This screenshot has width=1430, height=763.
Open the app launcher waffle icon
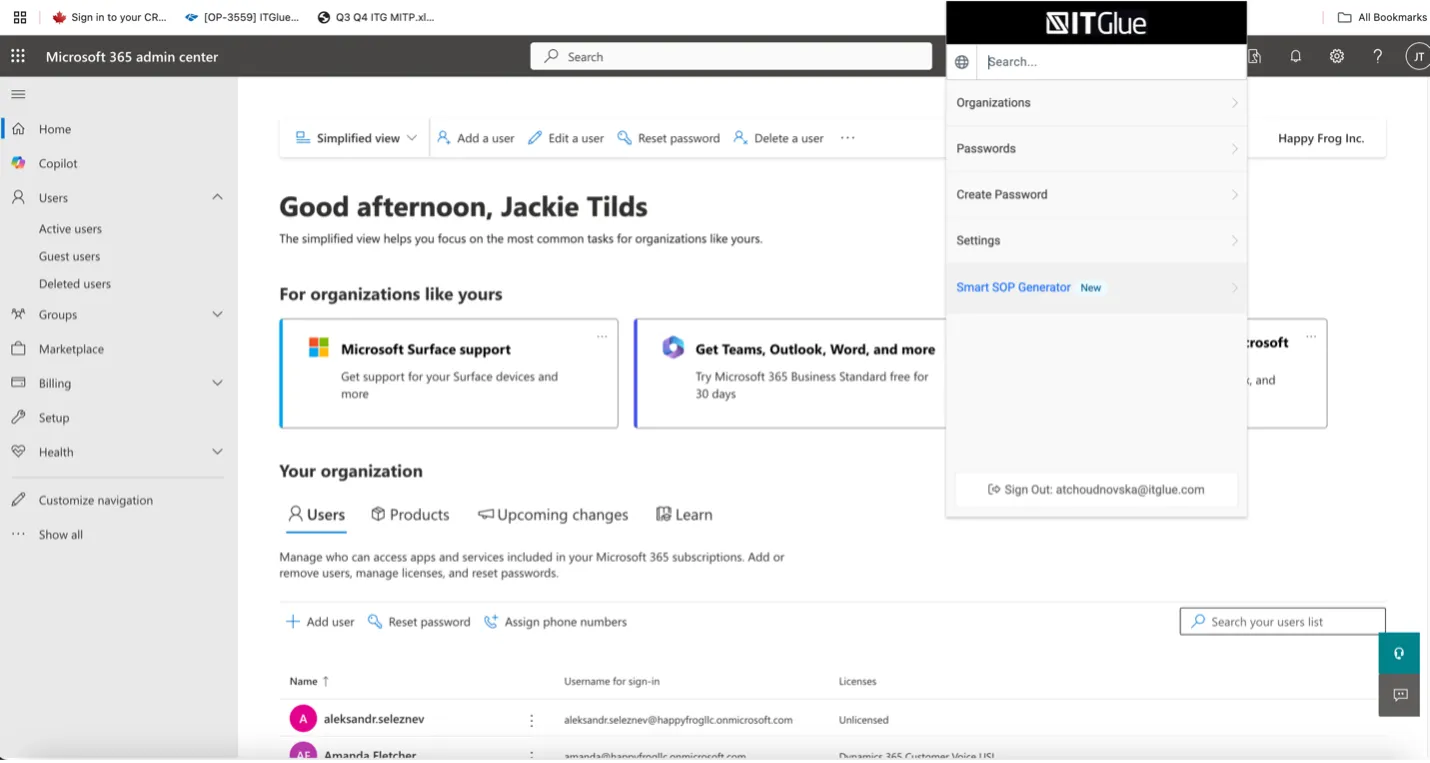pos(18,57)
